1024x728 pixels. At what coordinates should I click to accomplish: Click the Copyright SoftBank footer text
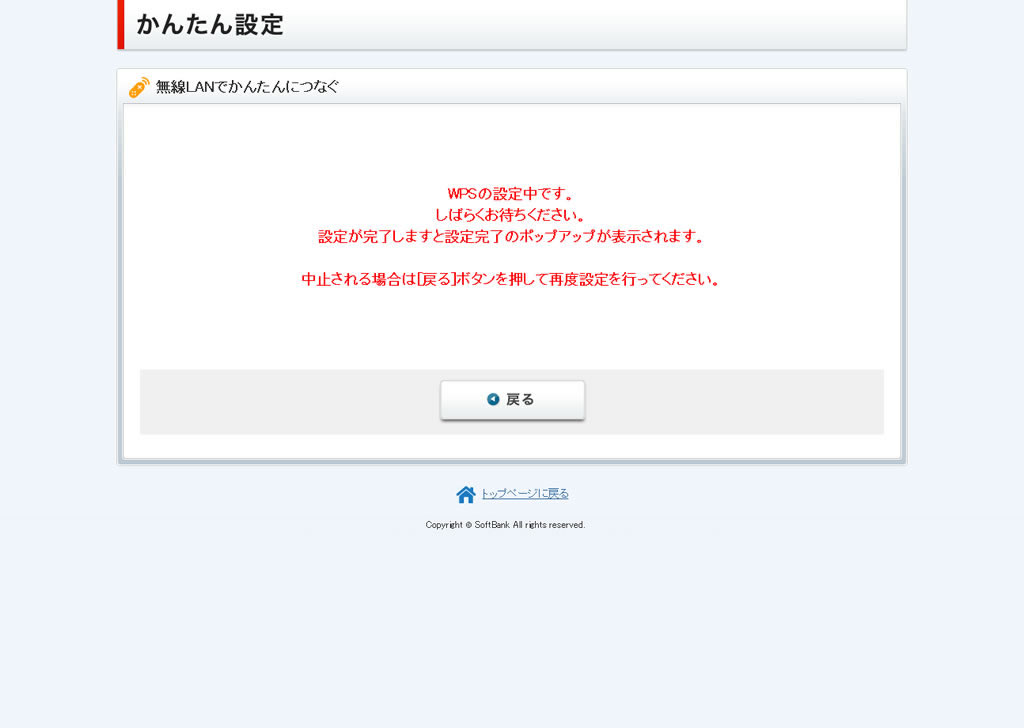pyautogui.click(x=505, y=525)
